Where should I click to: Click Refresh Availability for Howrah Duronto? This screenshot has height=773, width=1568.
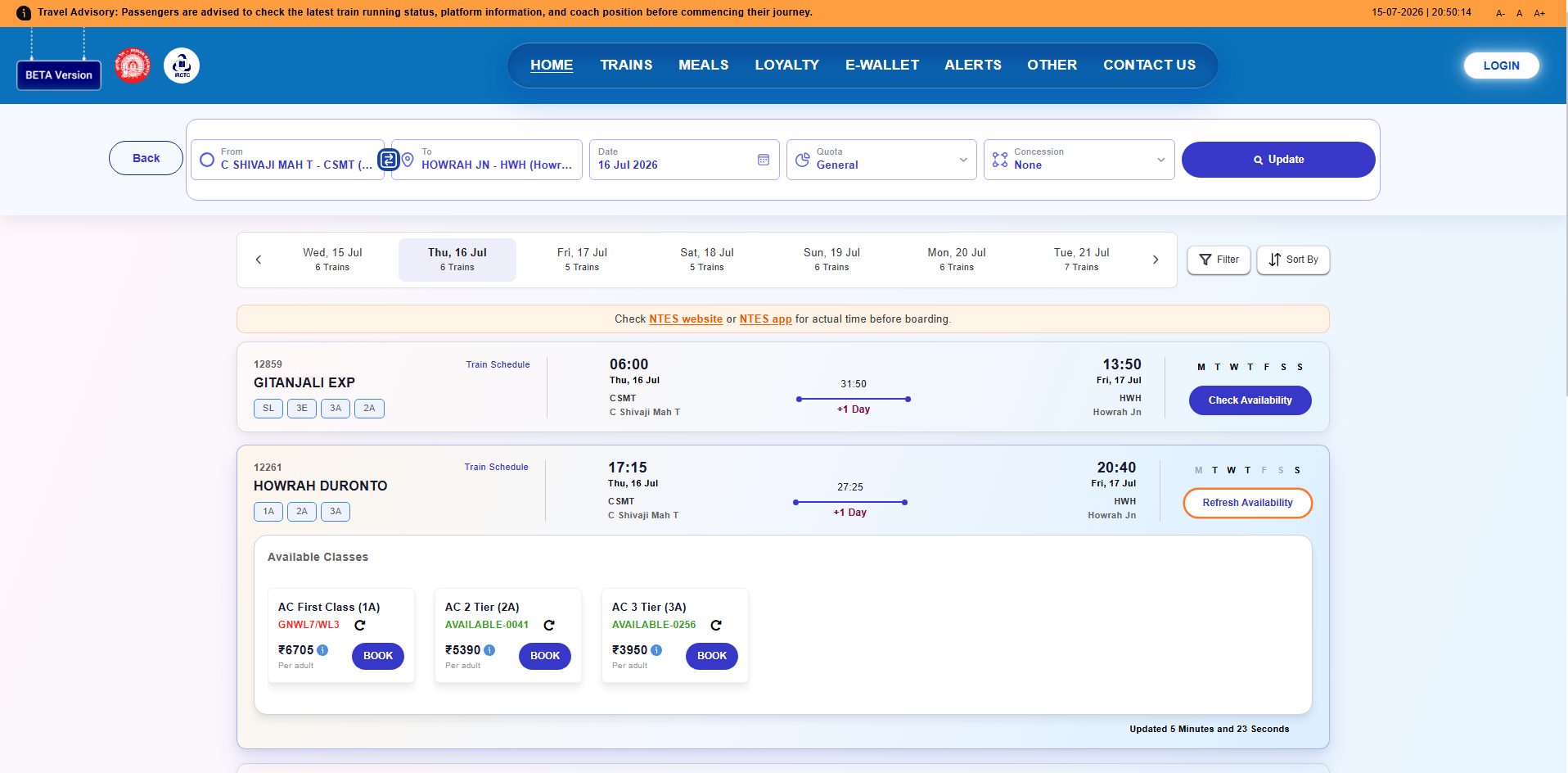(1248, 503)
